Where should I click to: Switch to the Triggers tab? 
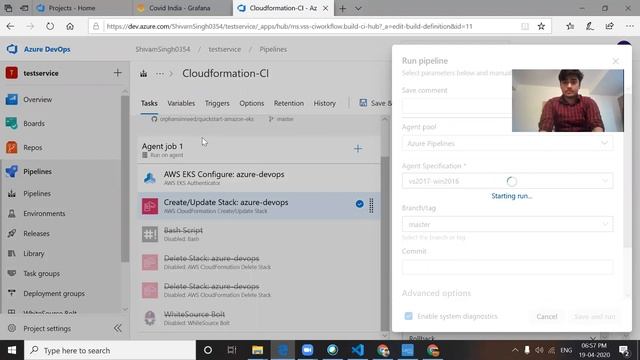(217, 103)
